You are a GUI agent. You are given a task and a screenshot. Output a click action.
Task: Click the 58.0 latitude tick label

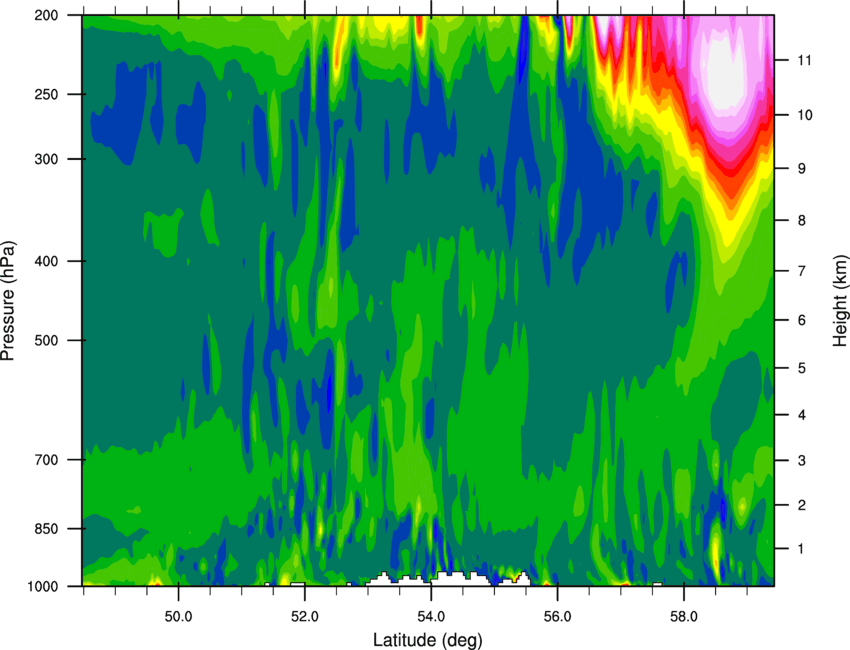pyautogui.click(x=684, y=617)
